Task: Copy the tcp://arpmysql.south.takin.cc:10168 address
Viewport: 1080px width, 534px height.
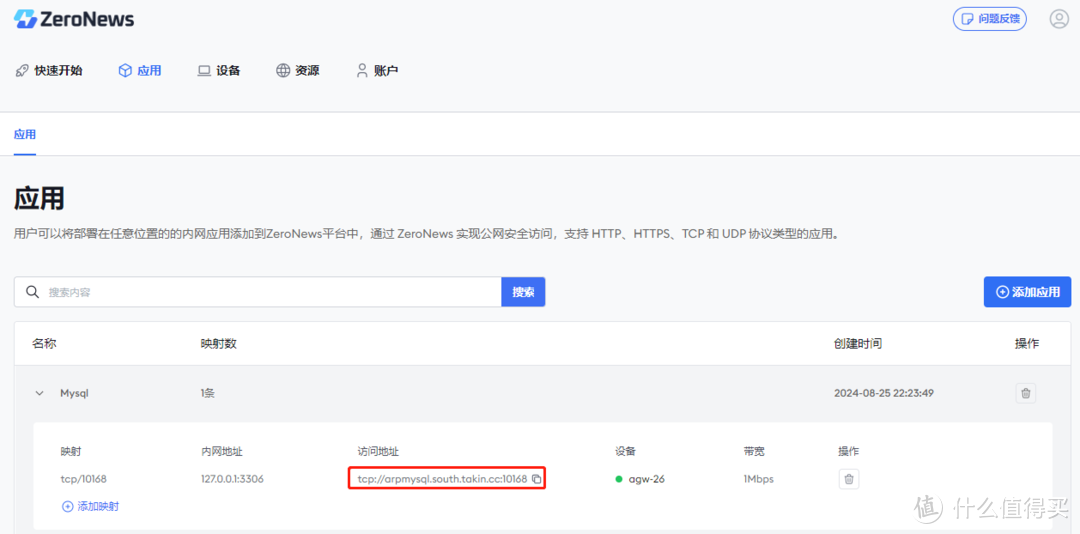Action: (537, 479)
